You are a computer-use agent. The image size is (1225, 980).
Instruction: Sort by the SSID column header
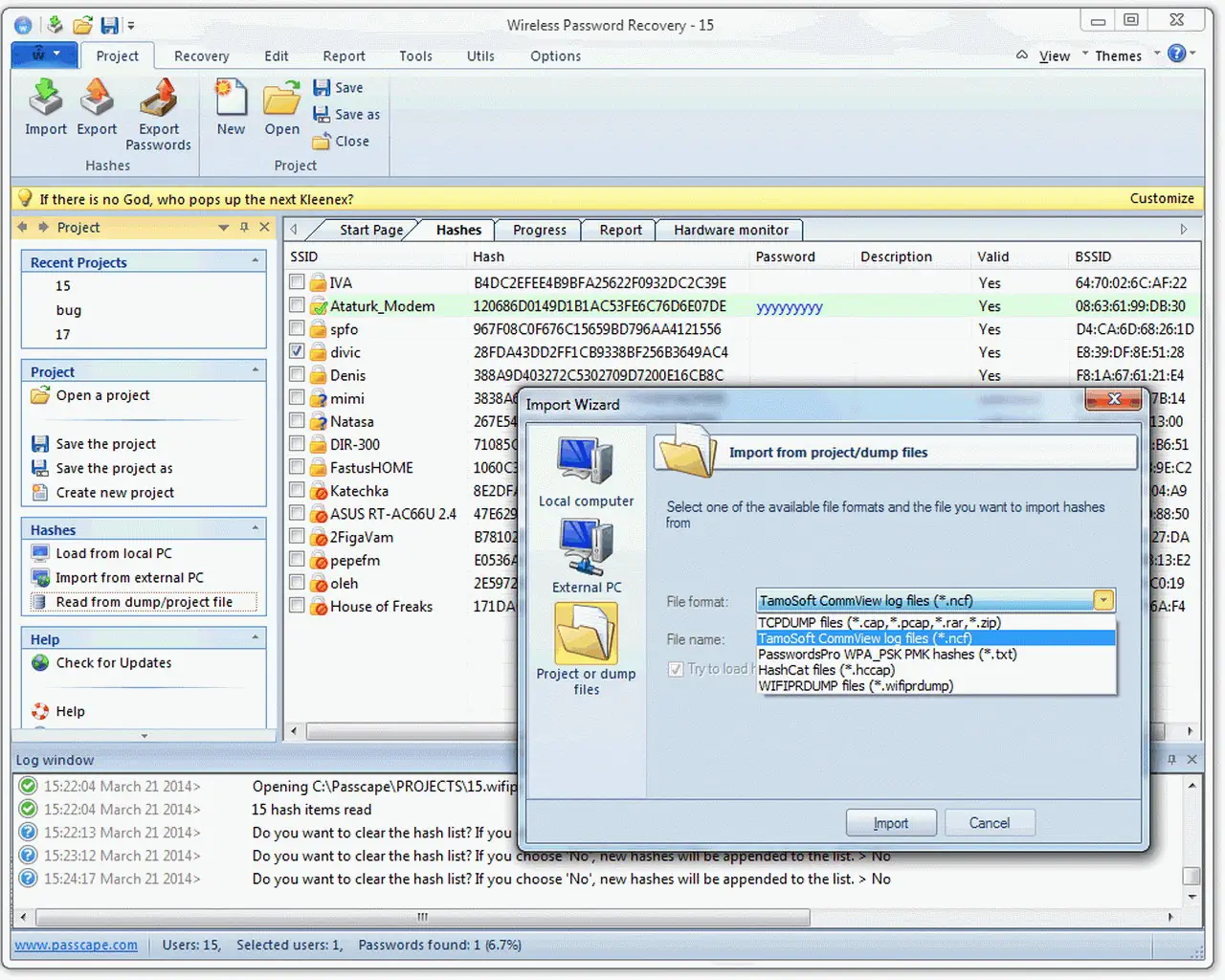377,256
